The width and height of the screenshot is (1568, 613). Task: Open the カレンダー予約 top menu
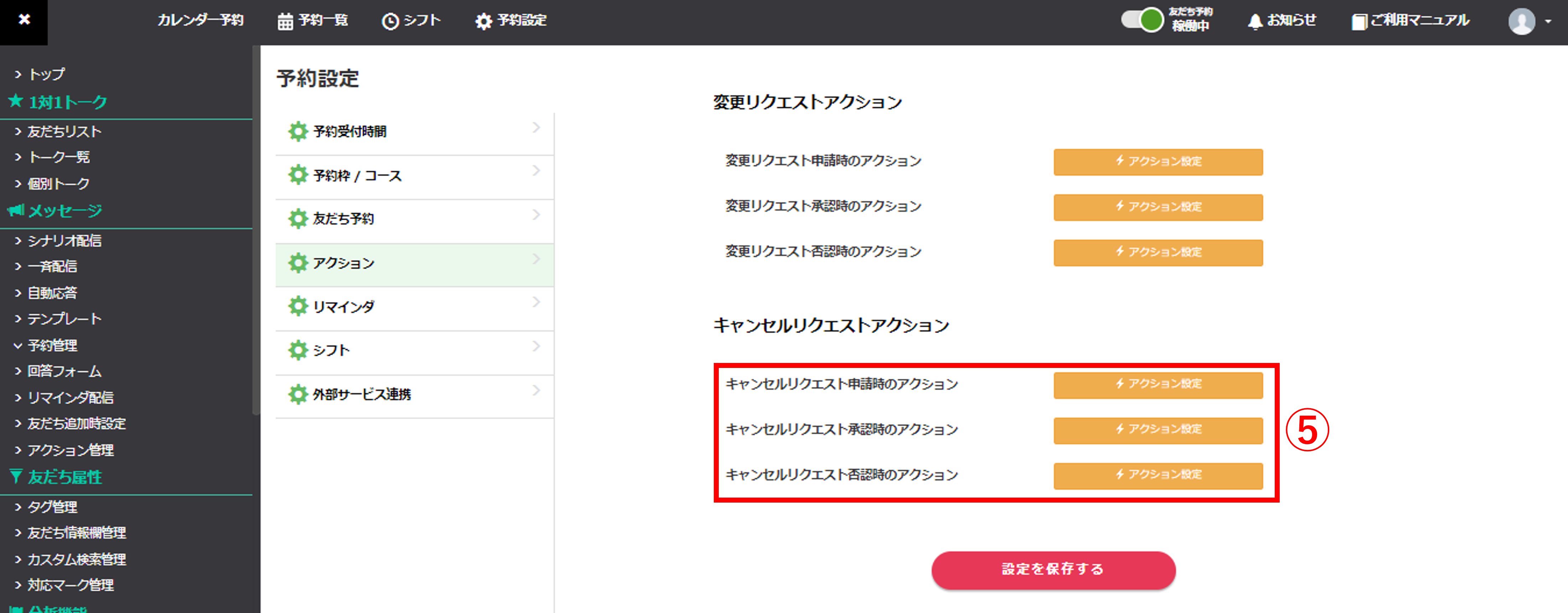200,21
